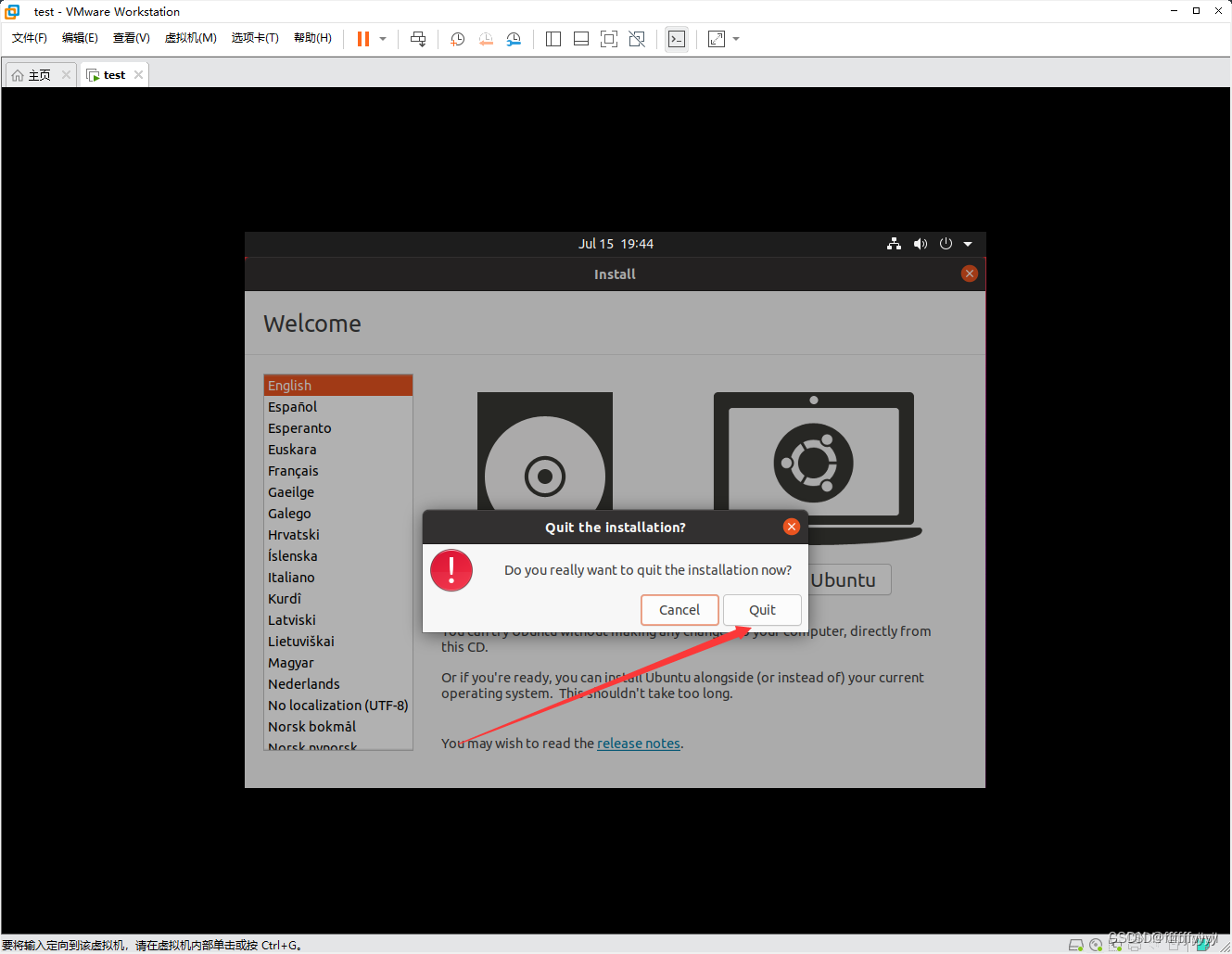Click the Ubuntu power icon
This screenshot has width=1232, height=954.
click(946, 244)
